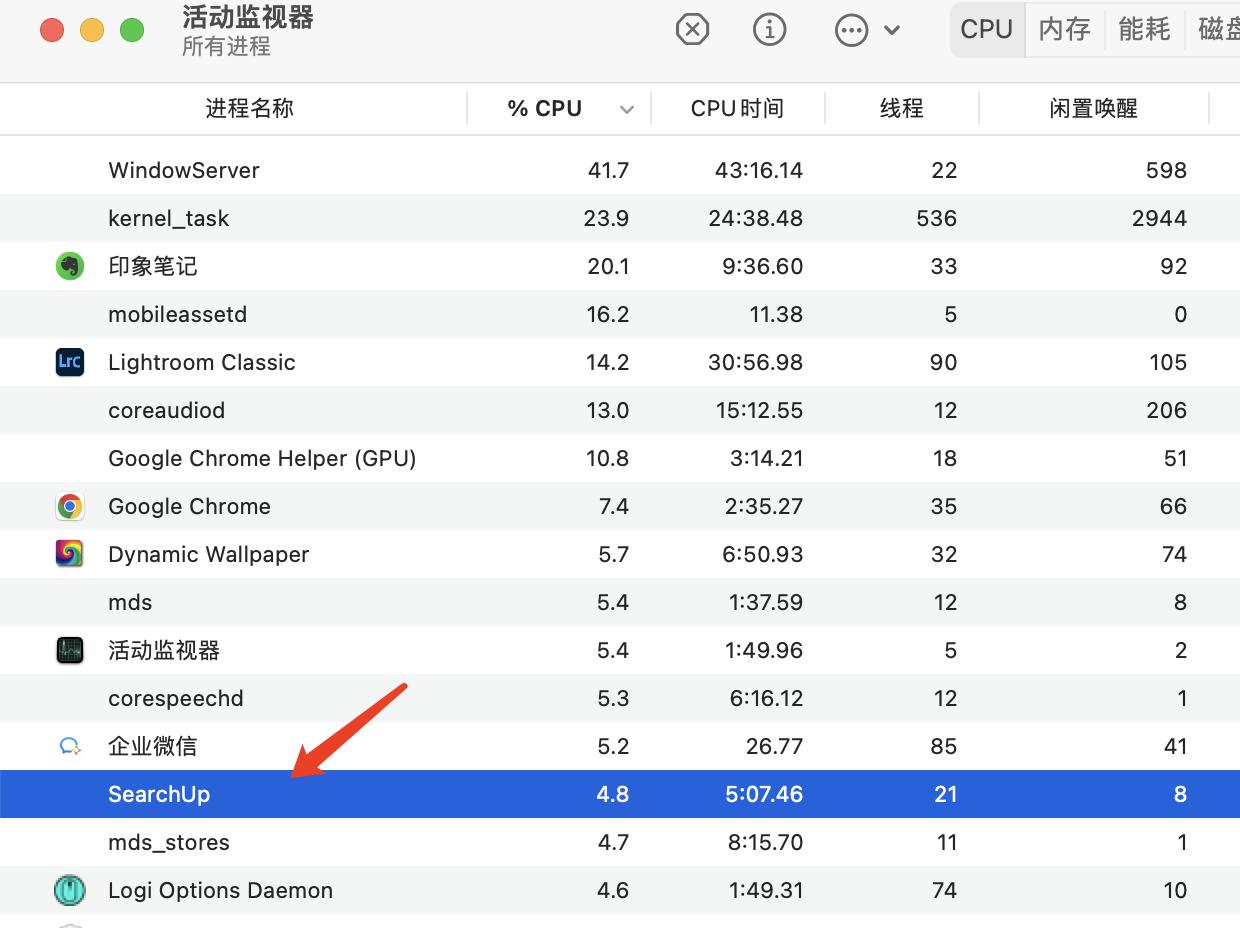Click the Google Chrome app icon

[x=69, y=506]
